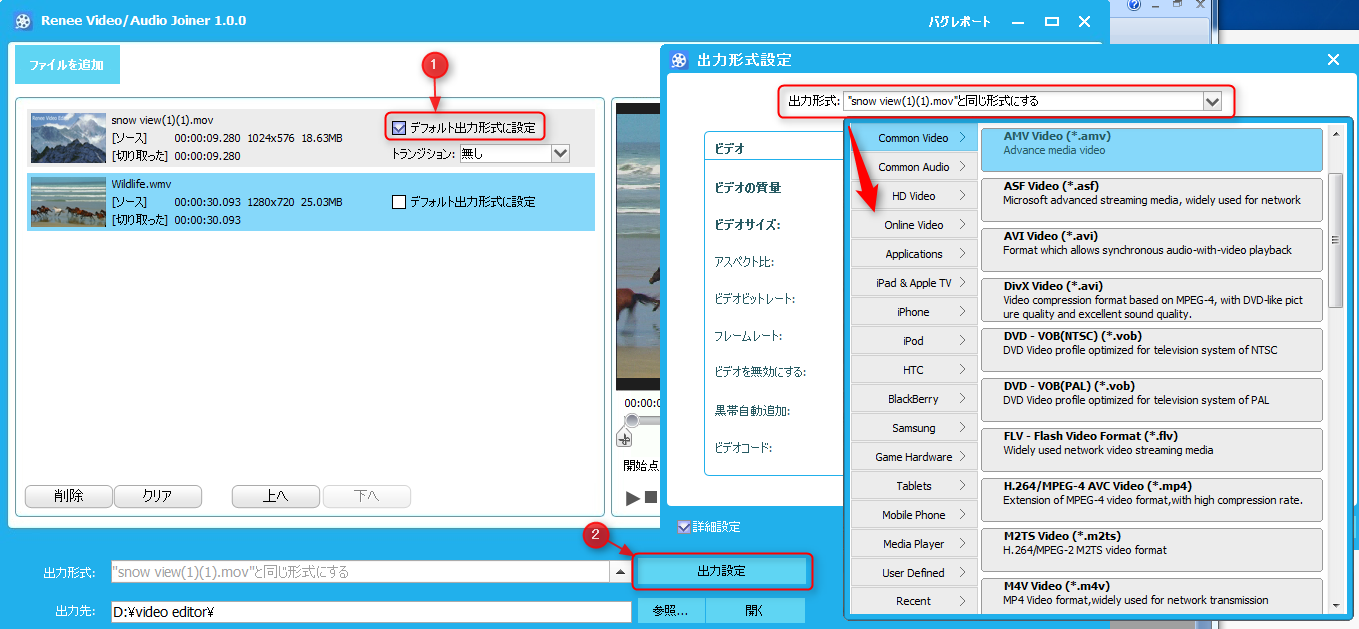Check default output format for Wildlife.wmv
The height and width of the screenshot is (629, 1359).
click(x=399, y=202)
